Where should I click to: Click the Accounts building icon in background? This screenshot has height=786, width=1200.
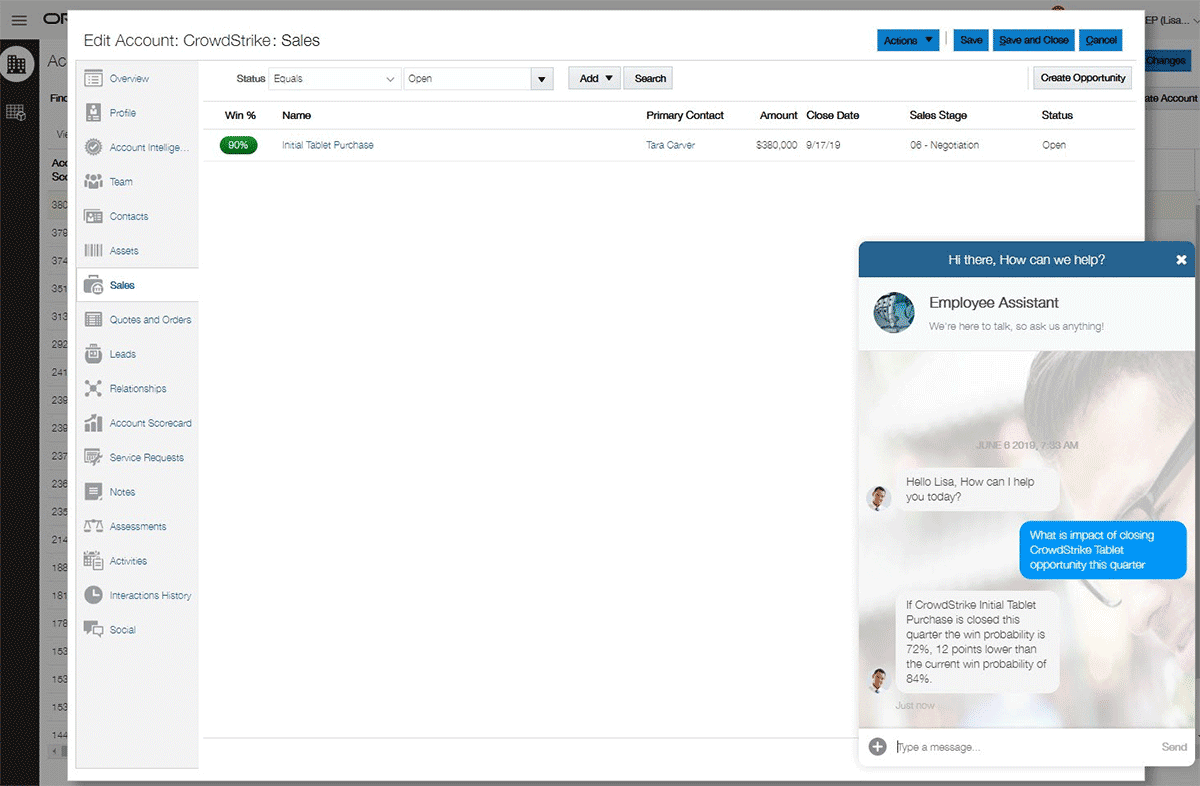point(16,63)
